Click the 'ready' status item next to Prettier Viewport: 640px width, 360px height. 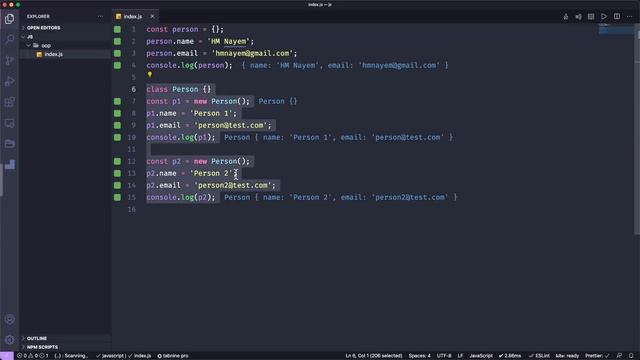tap(567, 356)
